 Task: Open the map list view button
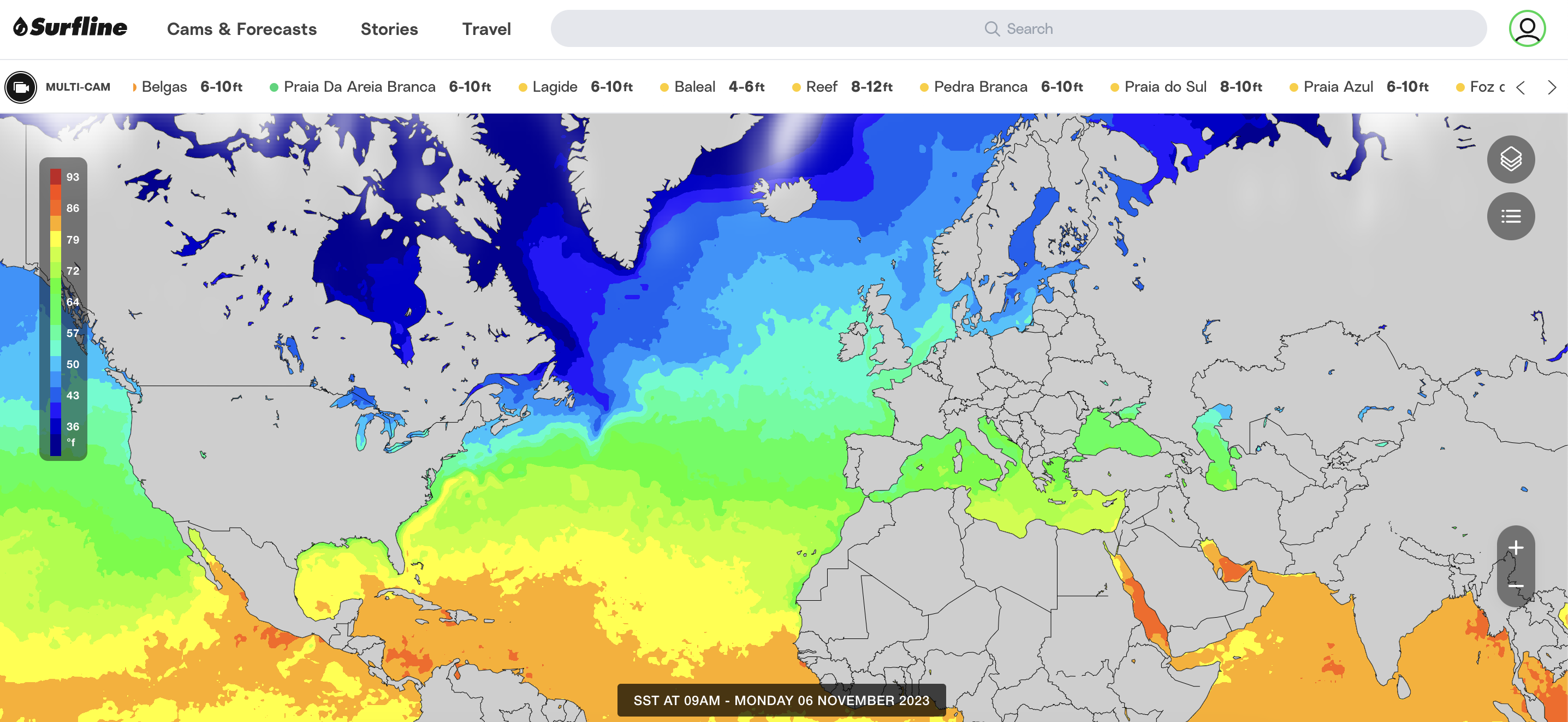pos(1510,216)
